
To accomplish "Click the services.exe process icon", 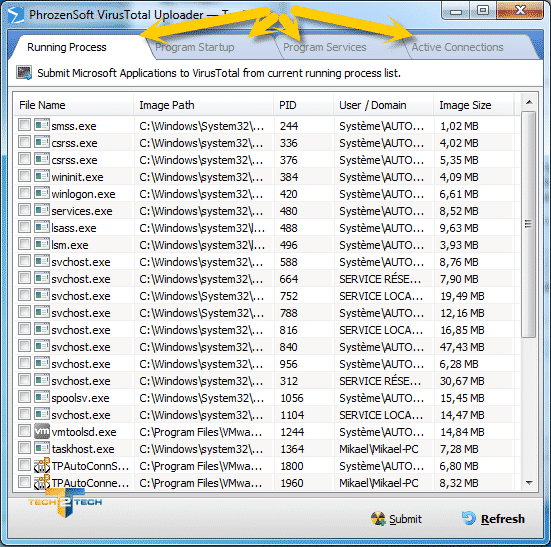I will (x=42, y=210).
